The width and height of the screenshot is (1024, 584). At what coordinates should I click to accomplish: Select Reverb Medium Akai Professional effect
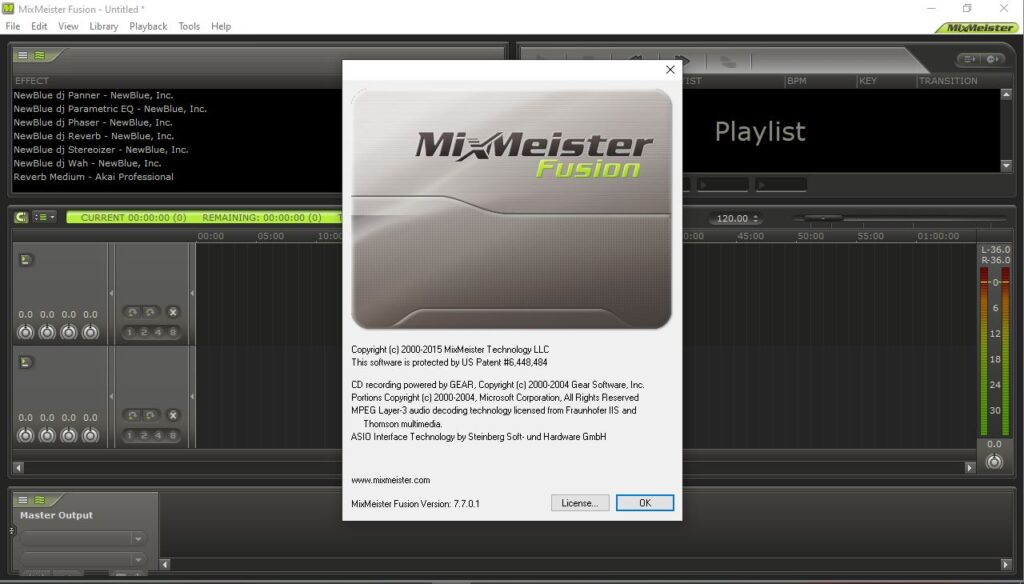[93, 177]
